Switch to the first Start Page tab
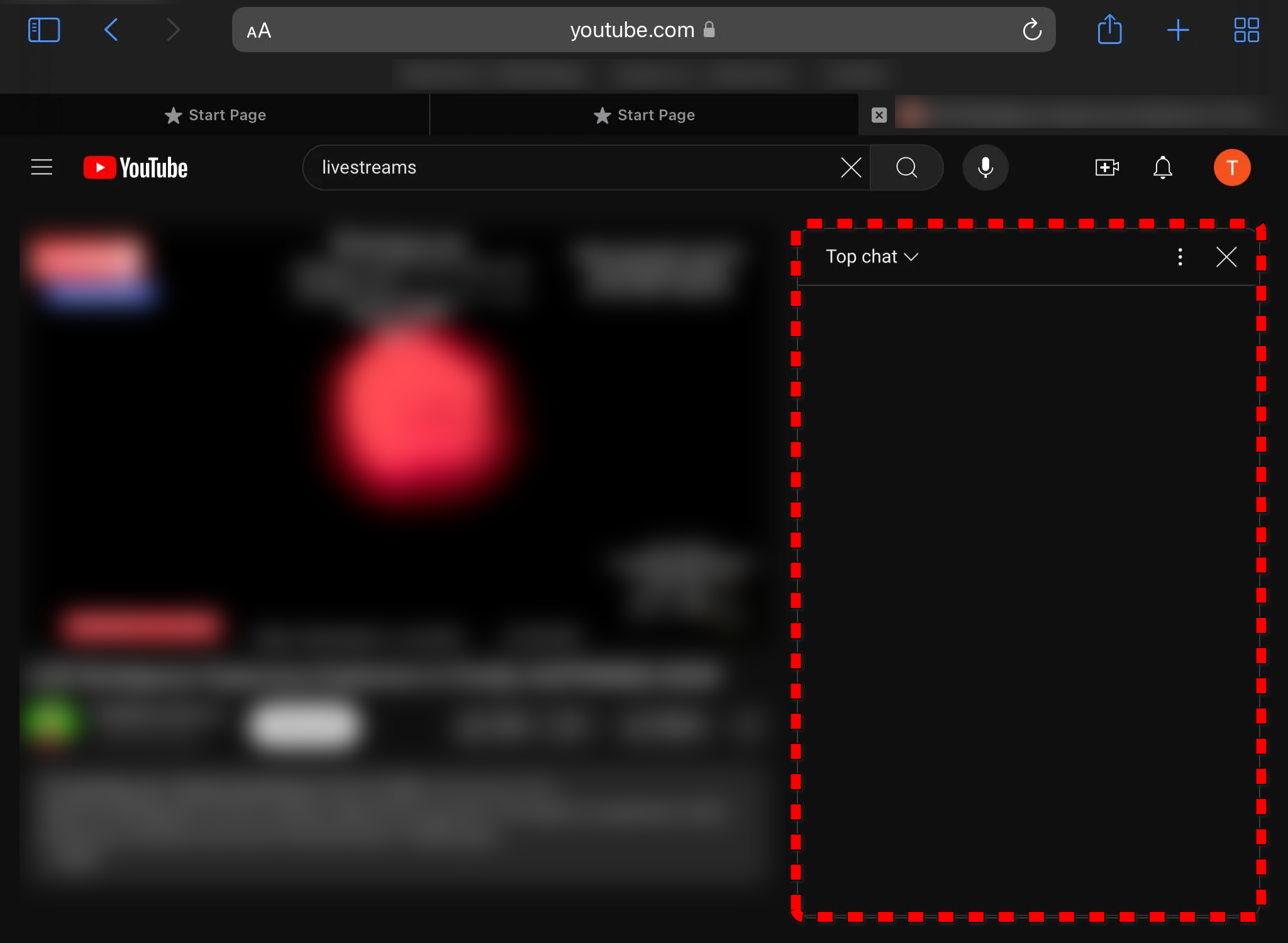 [214, 114]
